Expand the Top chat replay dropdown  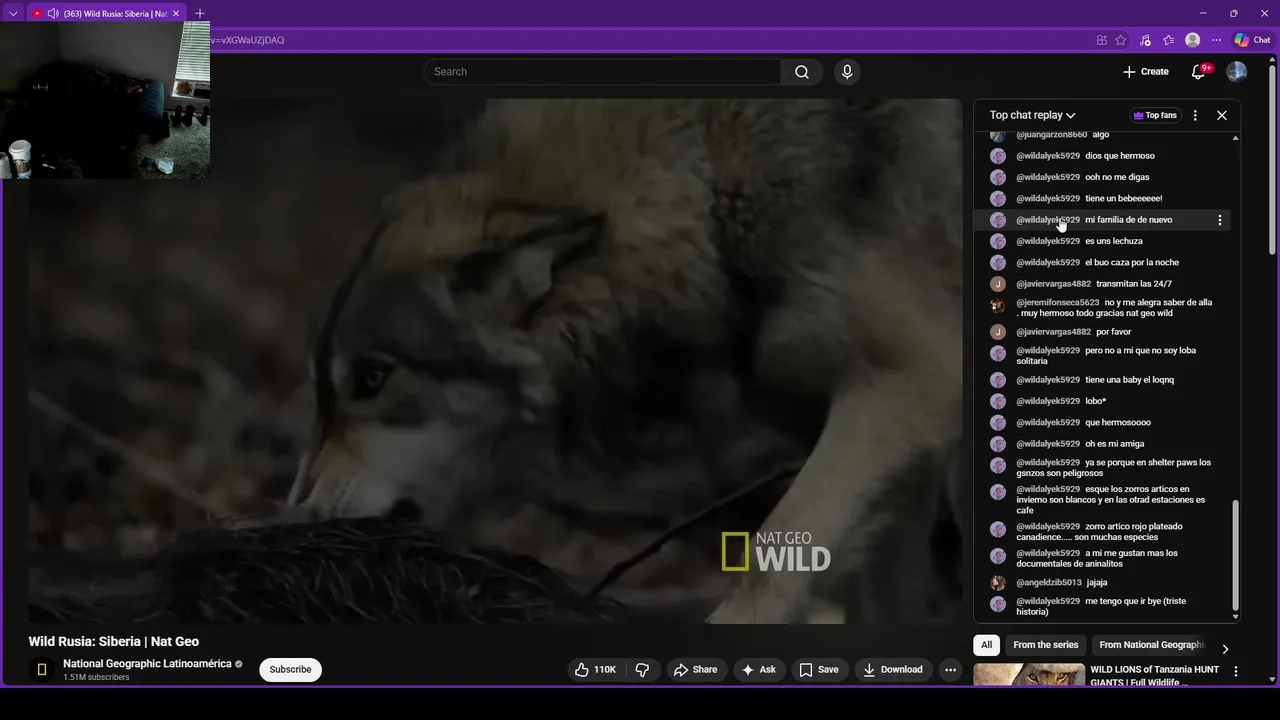pyautogui.click(x=1032, y=115)
